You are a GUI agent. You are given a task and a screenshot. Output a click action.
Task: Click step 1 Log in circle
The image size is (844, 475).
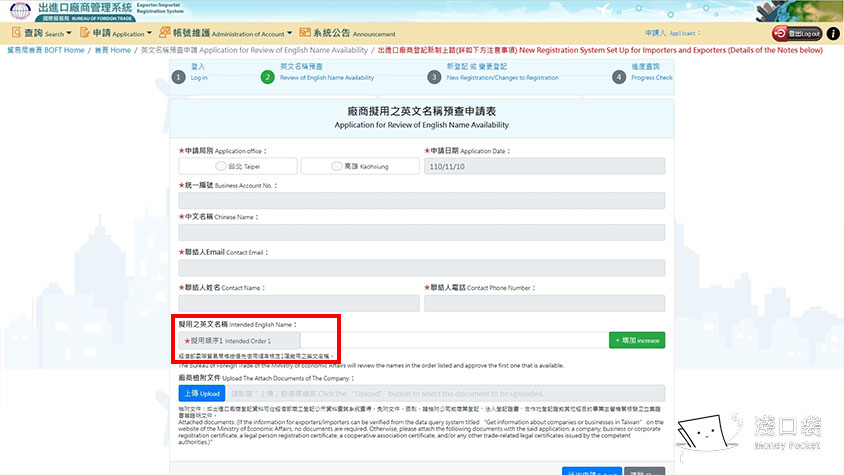[179, 77]
